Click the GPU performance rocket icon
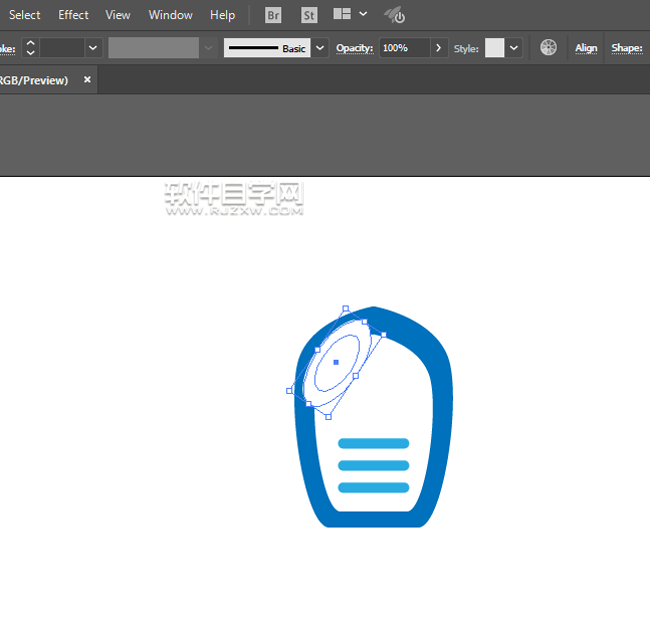Screen dimensions: 650x621 (x=394, y=15)
